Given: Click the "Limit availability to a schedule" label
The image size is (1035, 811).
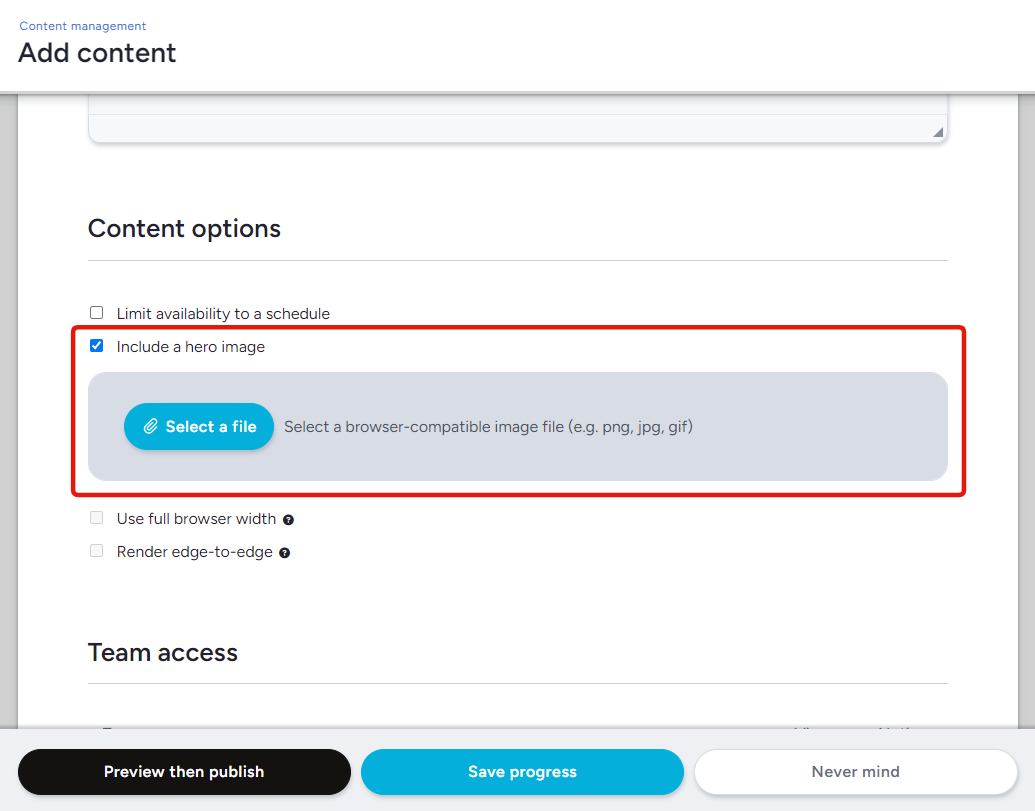Looking at the screenshot, I should point(223,314).
